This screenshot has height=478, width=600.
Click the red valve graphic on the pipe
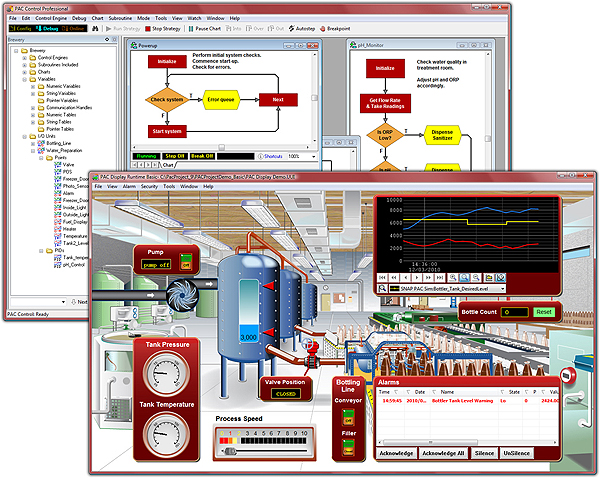312,354
